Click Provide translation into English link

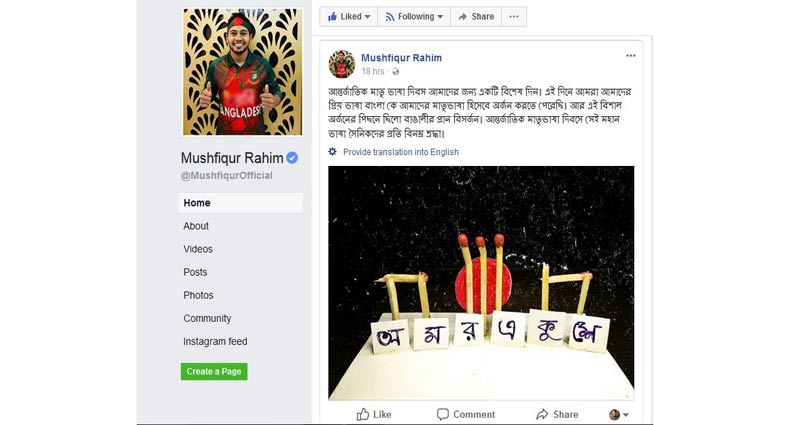(x=401, y=152)
